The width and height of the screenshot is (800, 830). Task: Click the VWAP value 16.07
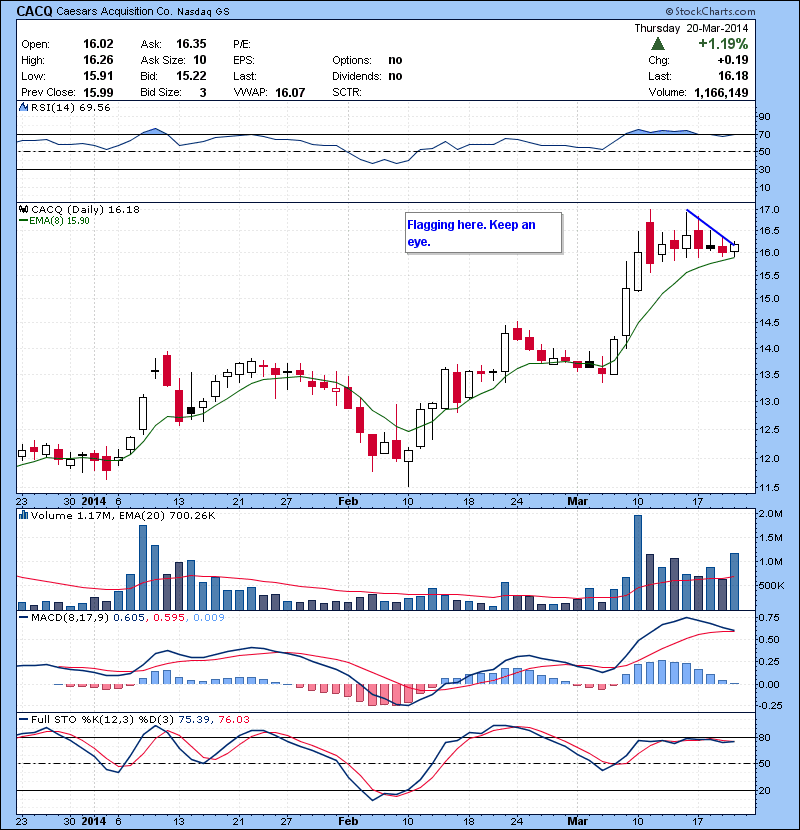pyautogui.click(x=292, y=92)
